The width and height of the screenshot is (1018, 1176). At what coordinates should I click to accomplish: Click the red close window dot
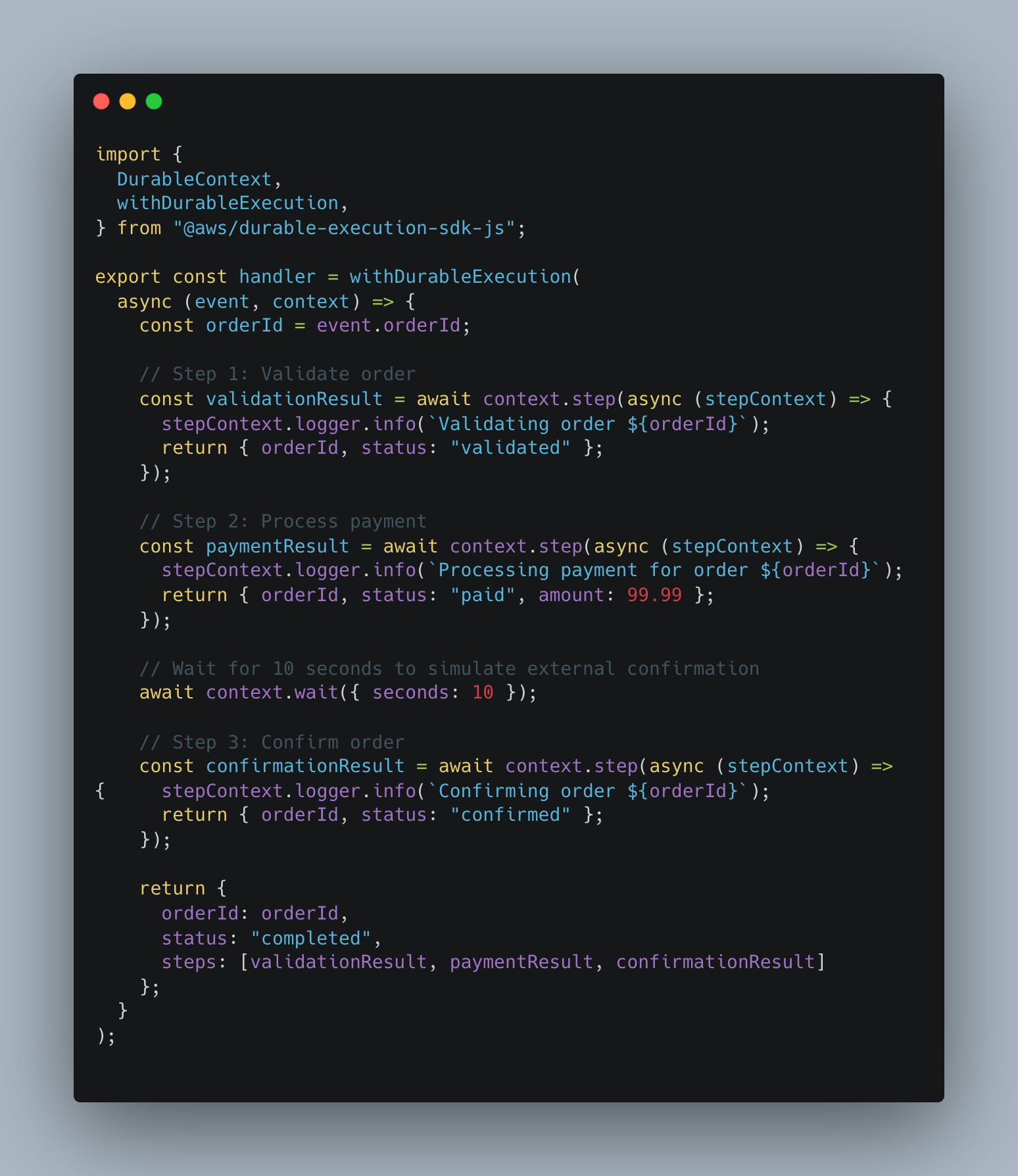click(101, 101)
